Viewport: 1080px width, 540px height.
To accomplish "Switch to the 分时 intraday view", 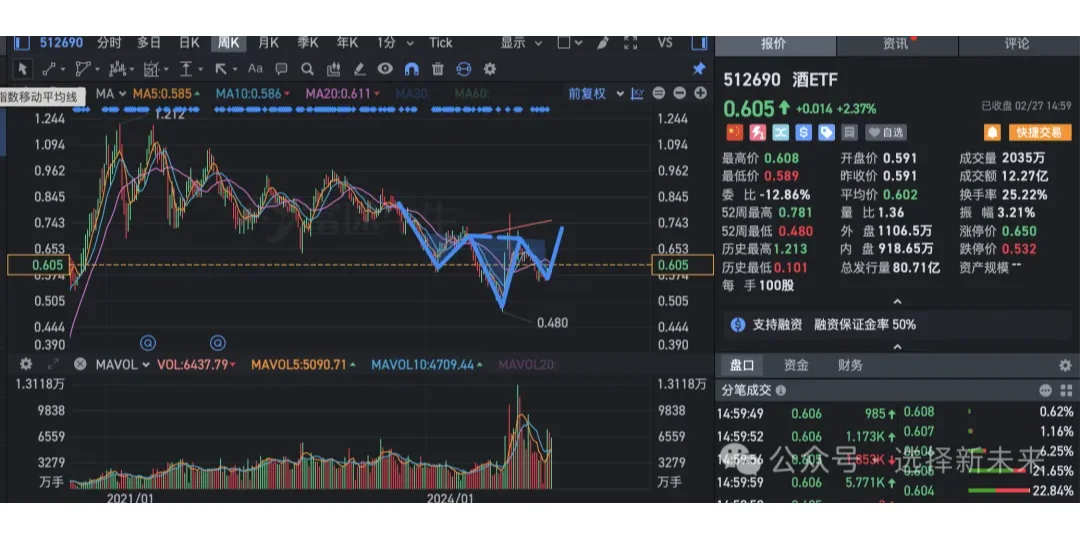I will coord(109,43).
